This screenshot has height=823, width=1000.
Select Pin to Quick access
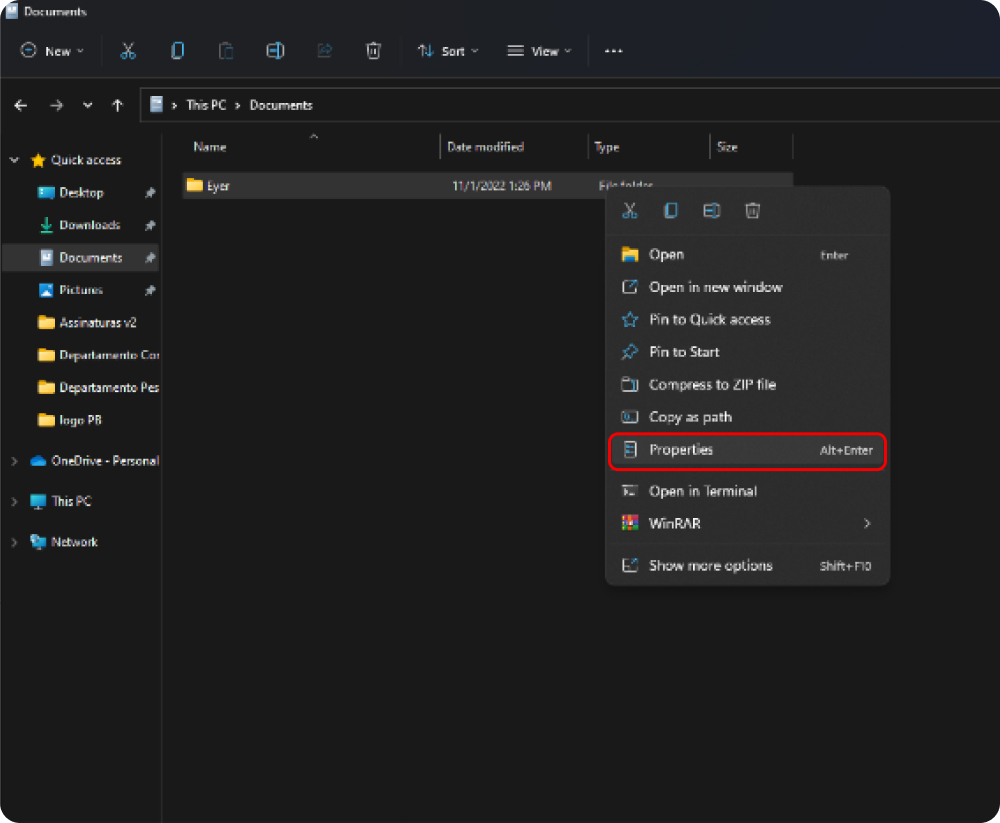(747, 320)
